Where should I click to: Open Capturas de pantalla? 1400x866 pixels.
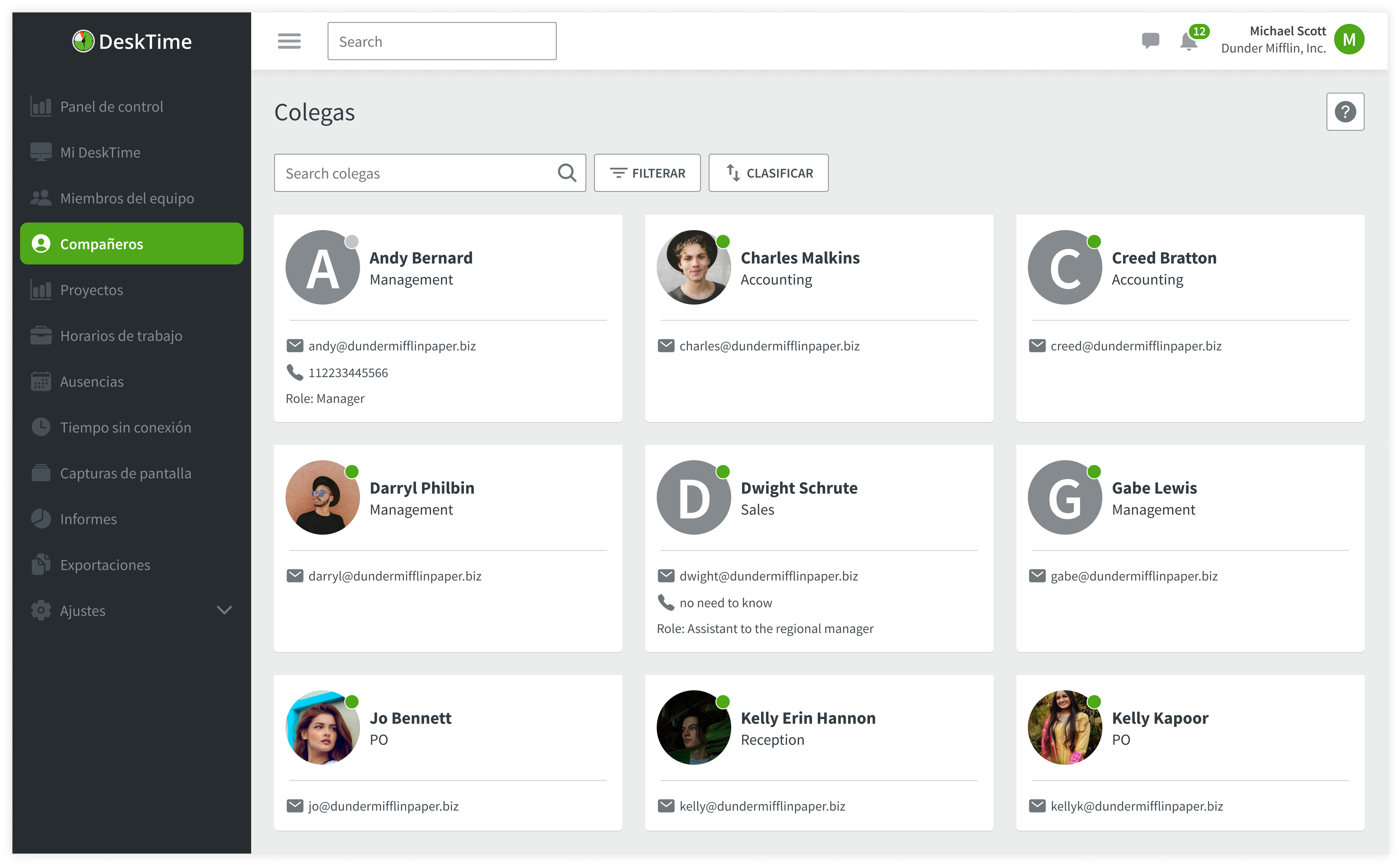coord(132,473)
